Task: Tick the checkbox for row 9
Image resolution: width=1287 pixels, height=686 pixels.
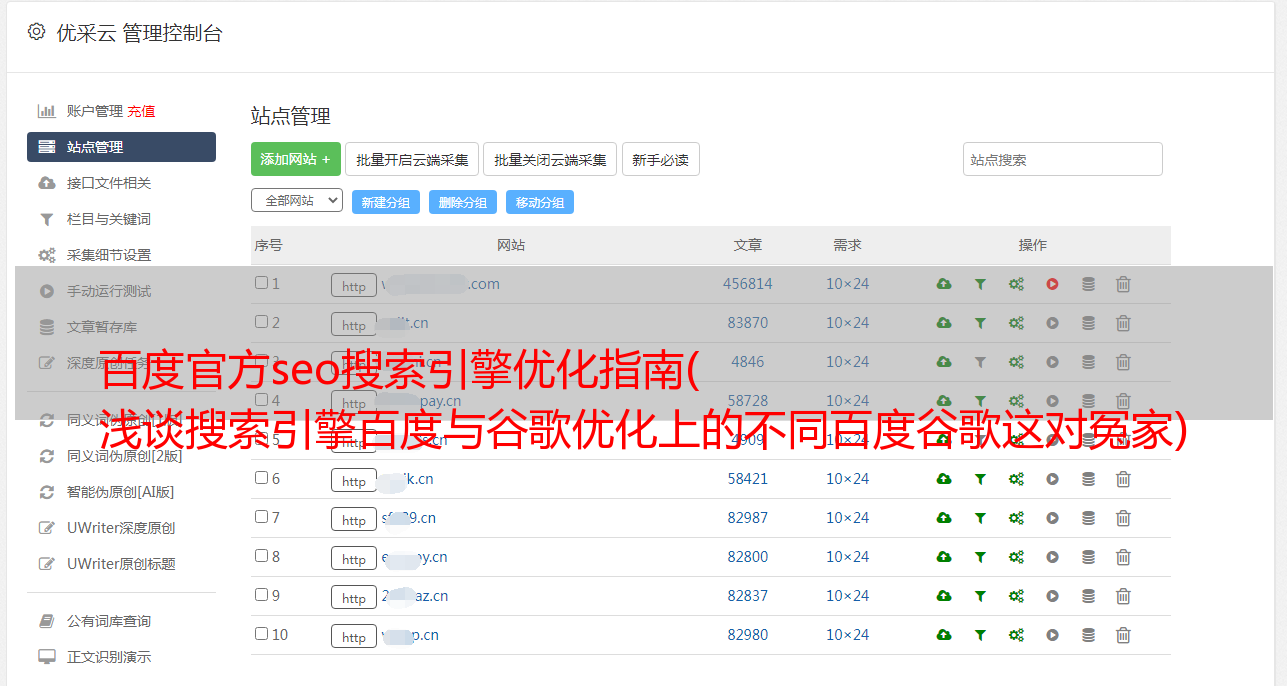Action: (261, 595)
